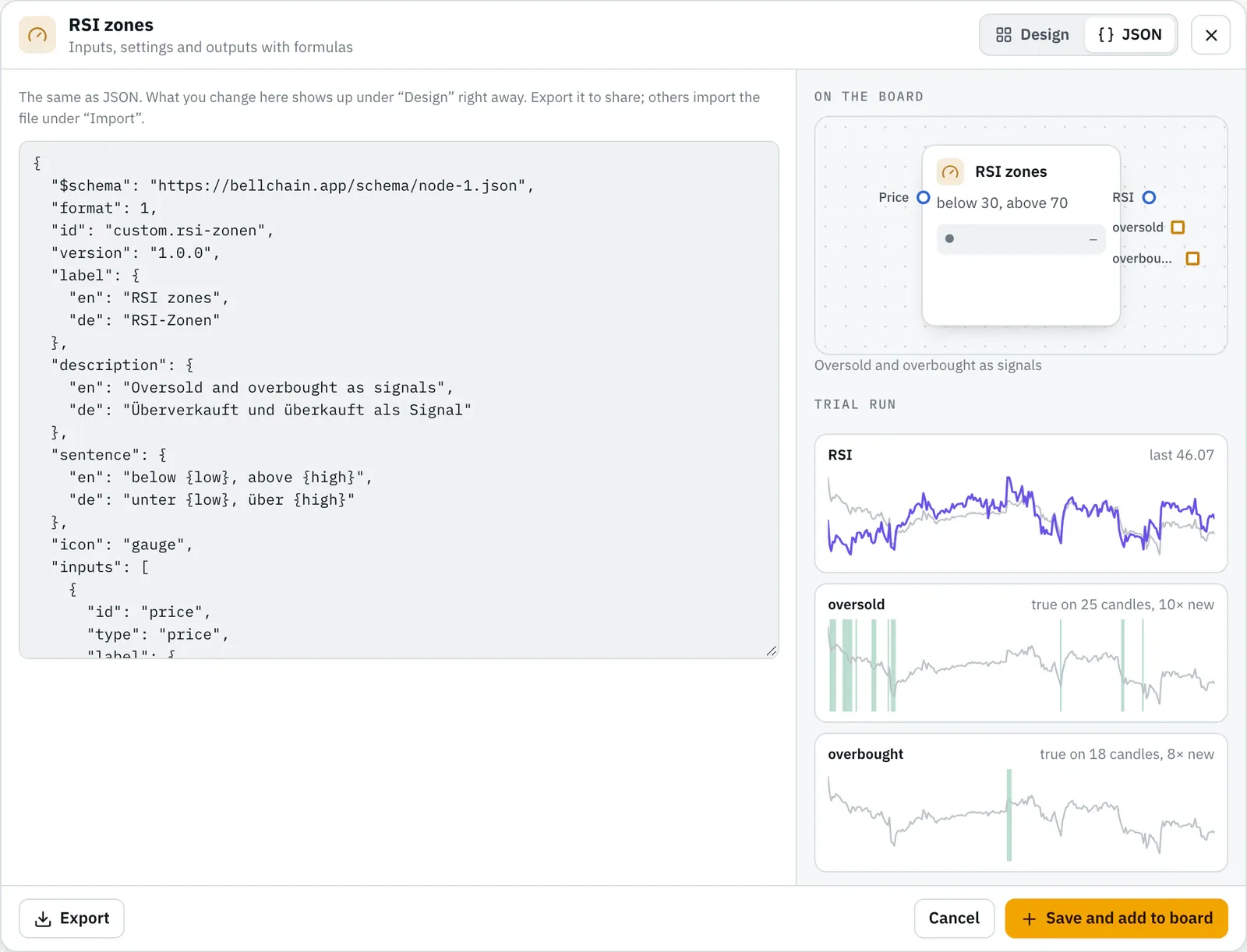The height and width of the screenshot is (952, 1247).
Task: Click "true on 25 candles, 10× new" text
Action: [x=1122, y=605]
